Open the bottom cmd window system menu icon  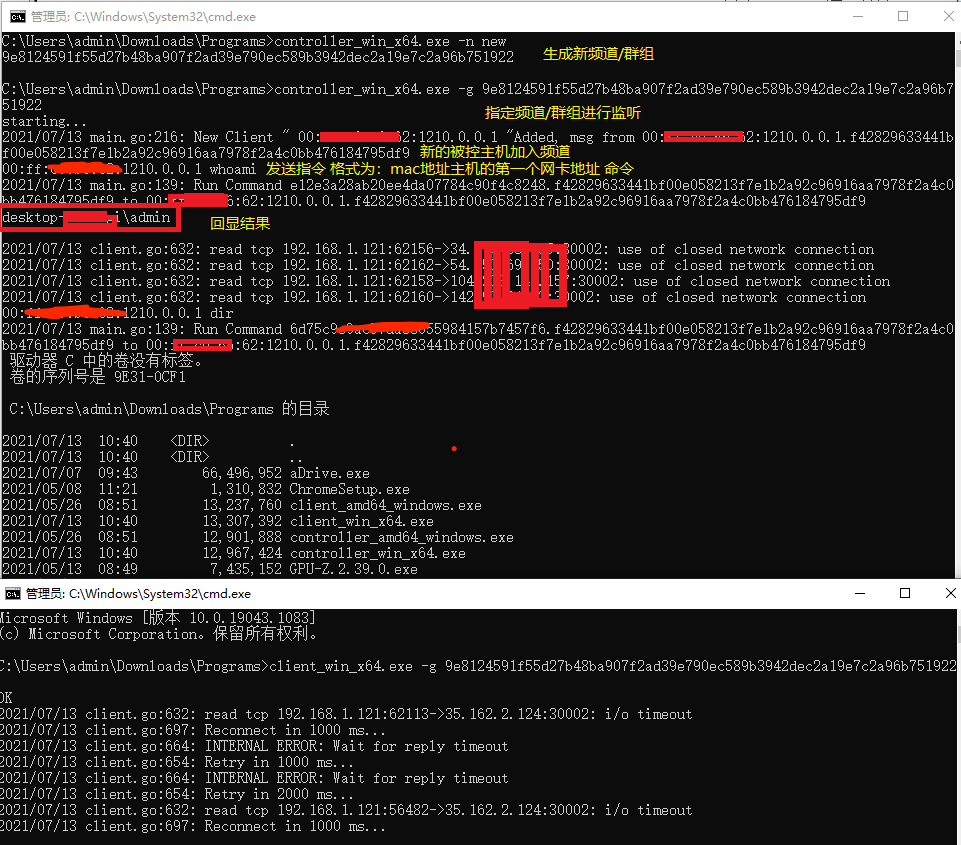(x=13, y=594)
